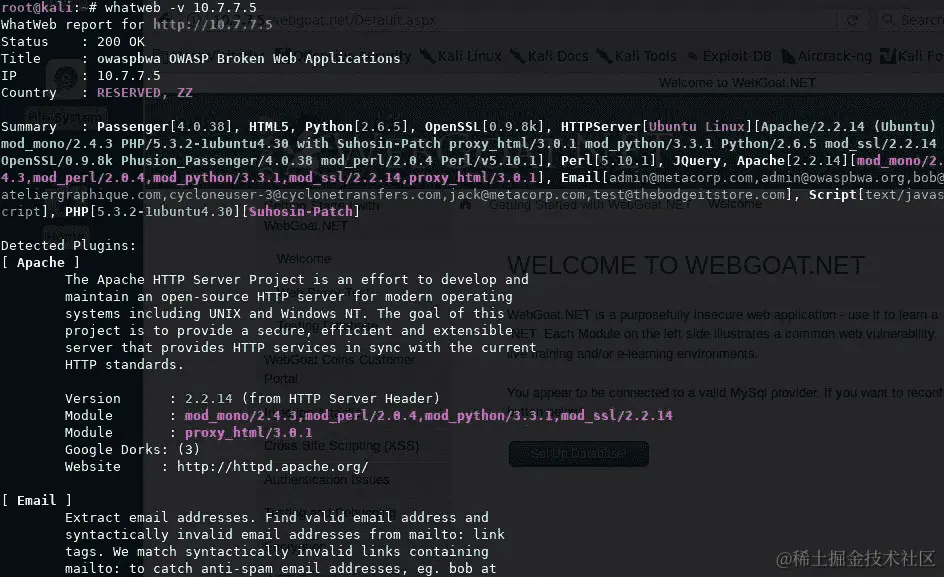This screenshot has width=944, height=577.
Task: Click the IP value 10.7.7.5
Action: tap(129, 75)
